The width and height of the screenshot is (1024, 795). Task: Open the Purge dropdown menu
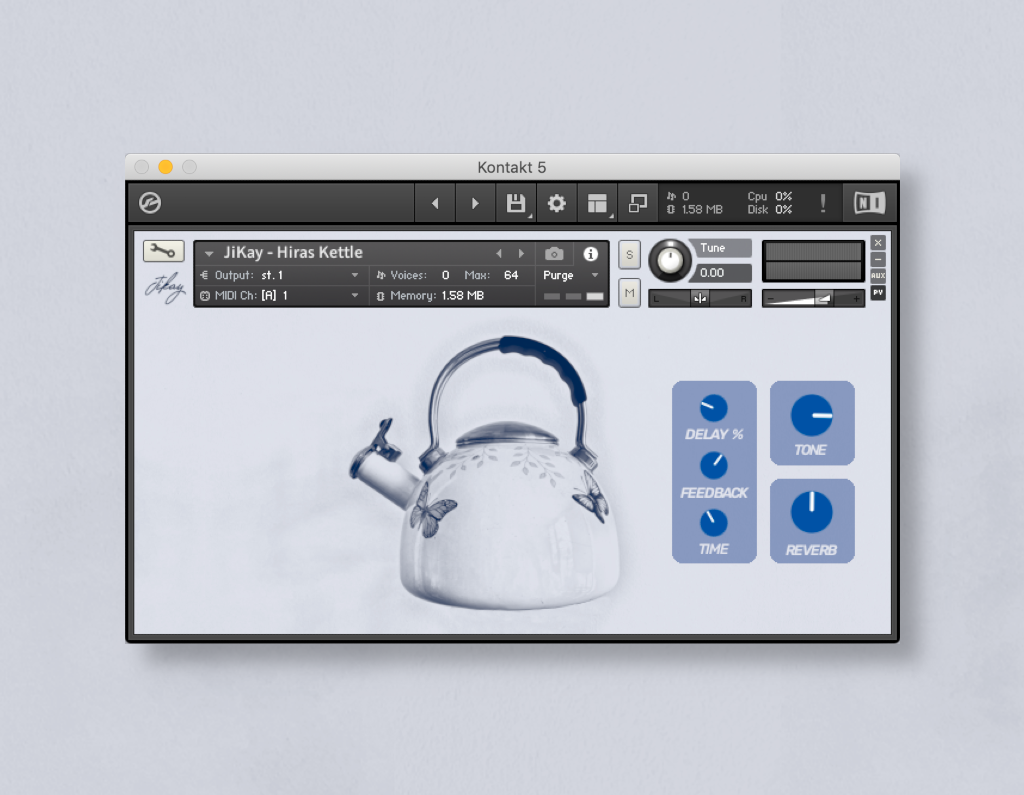click(x=571, y=275)
